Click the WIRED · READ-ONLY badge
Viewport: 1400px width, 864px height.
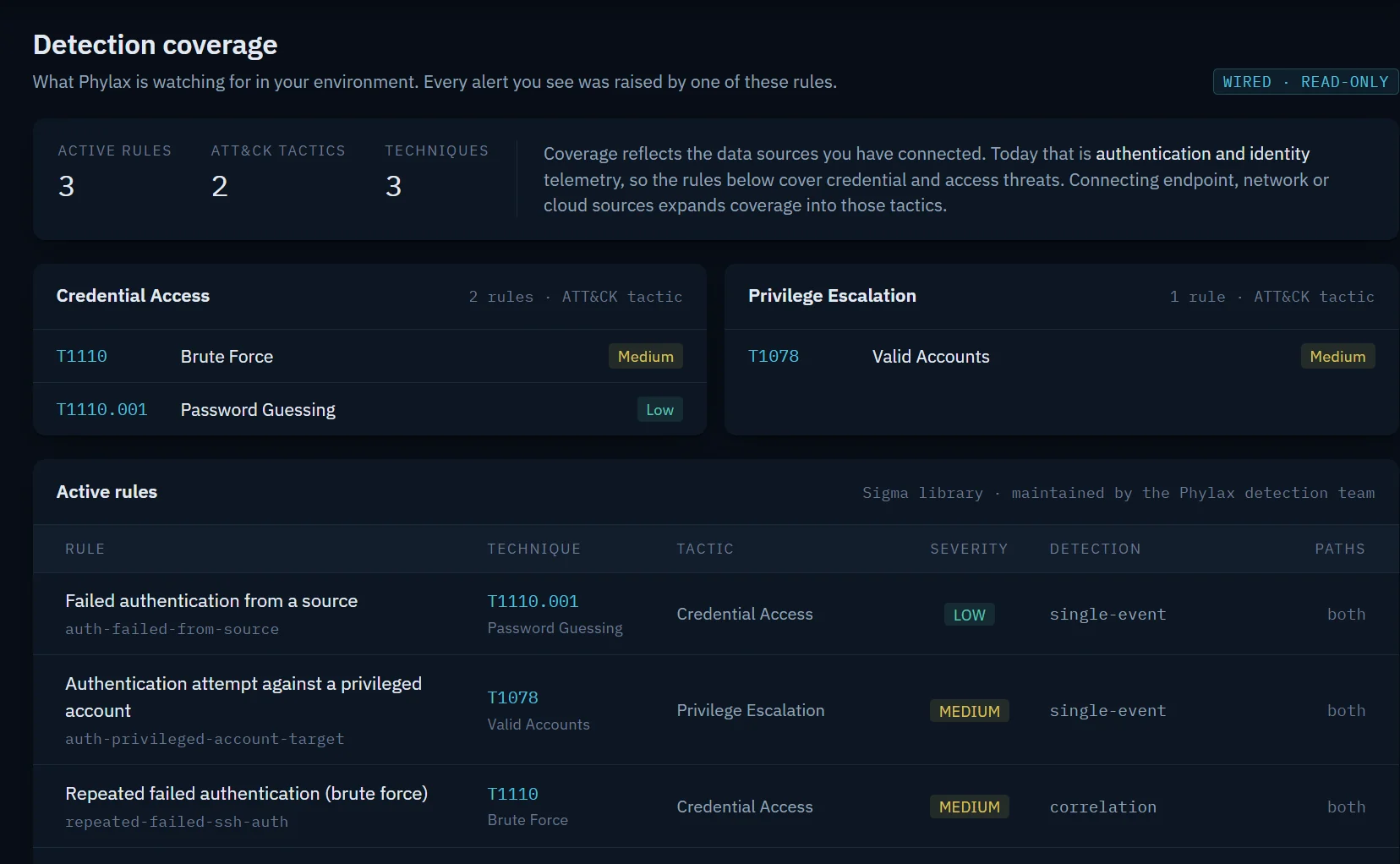pos(1305,82)
